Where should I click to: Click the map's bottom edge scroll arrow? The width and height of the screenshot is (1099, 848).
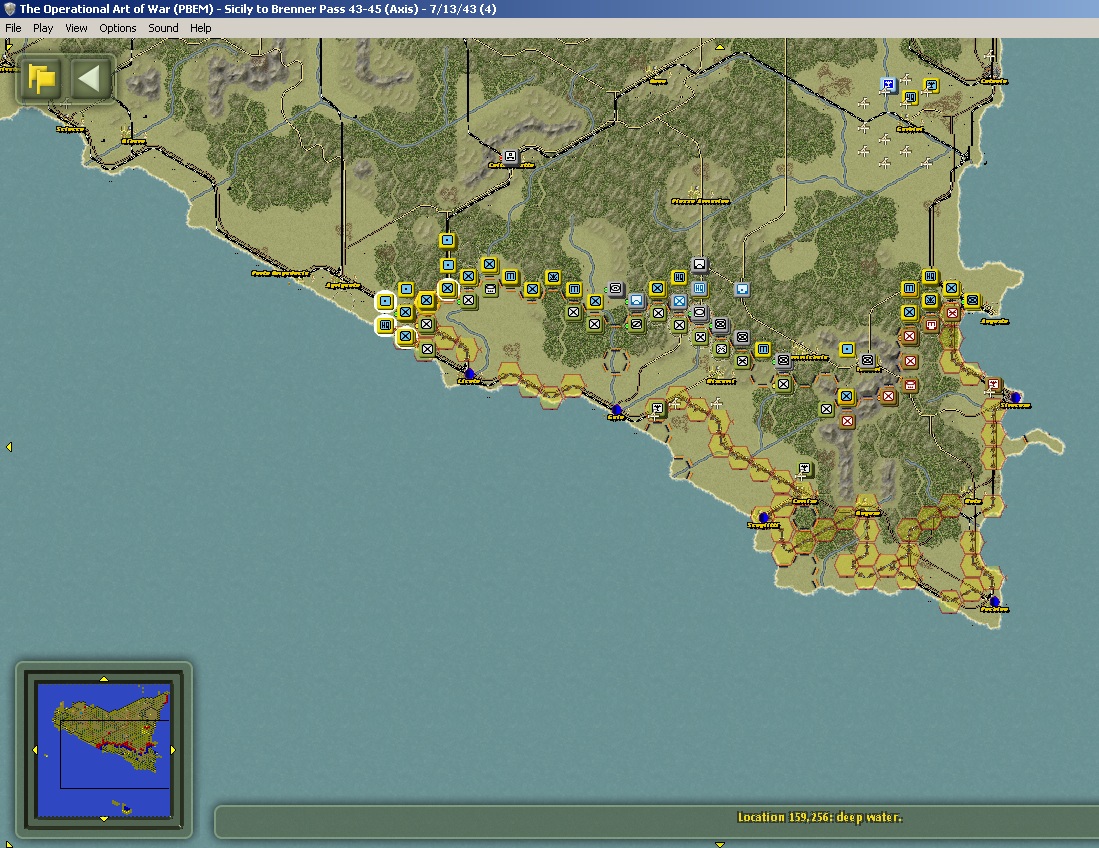[x=719, y=844]
